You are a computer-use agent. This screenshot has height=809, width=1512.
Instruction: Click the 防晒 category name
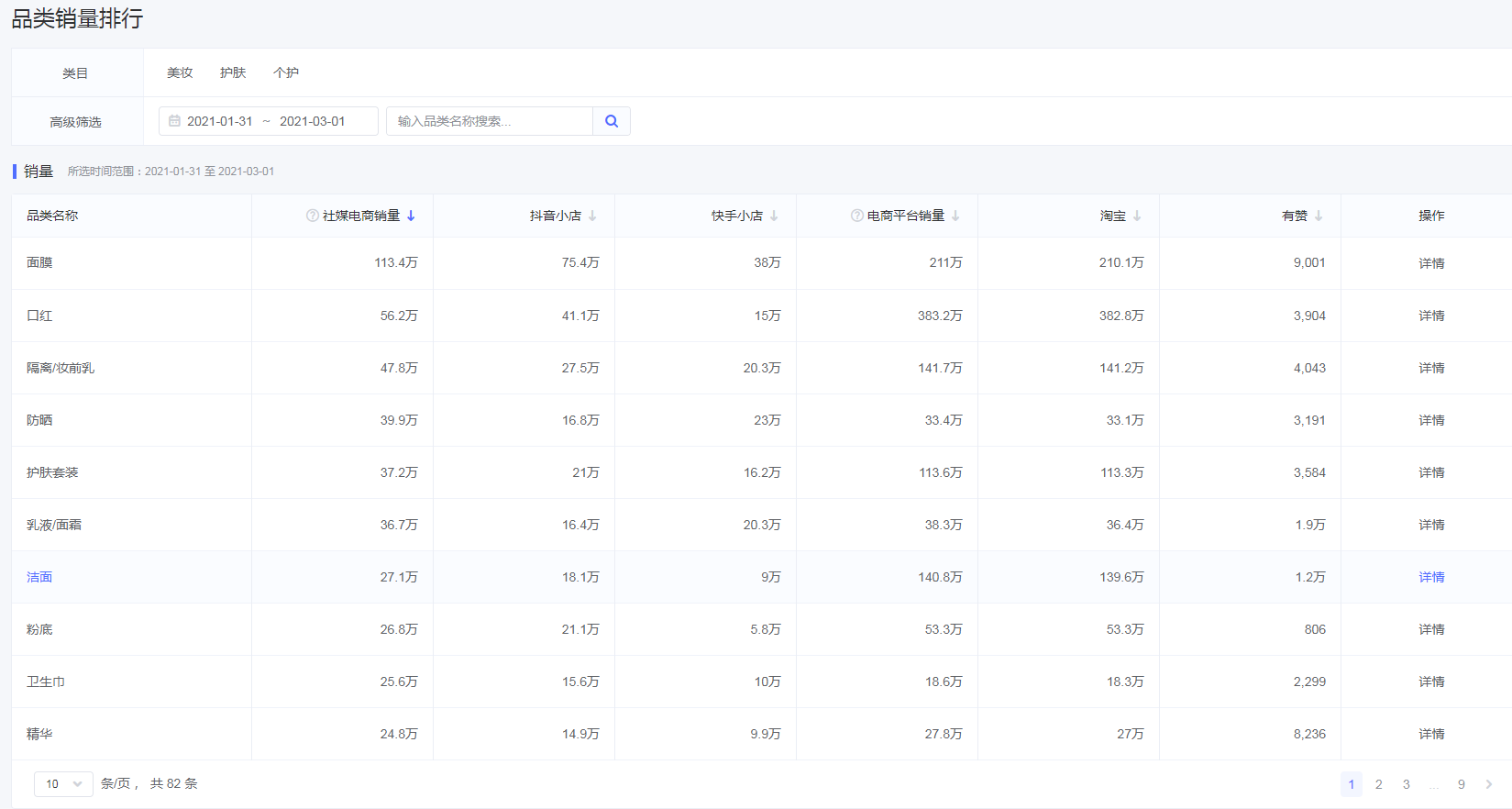(x=39, y=420)
